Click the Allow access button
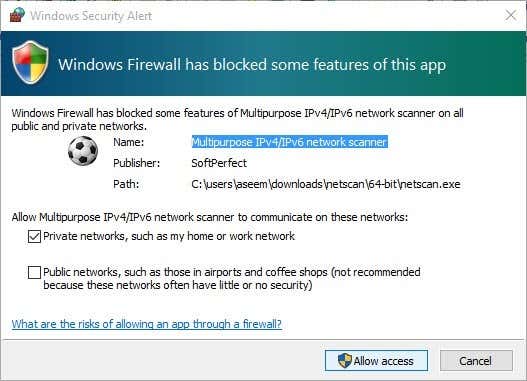 376,361
